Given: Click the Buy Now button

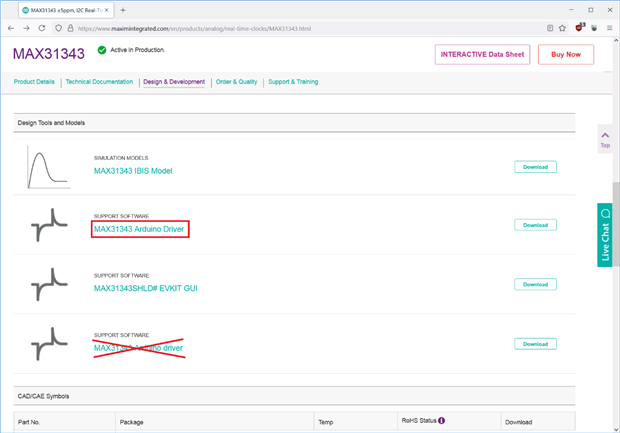Looking at the screenshot, I should point(566,55).
